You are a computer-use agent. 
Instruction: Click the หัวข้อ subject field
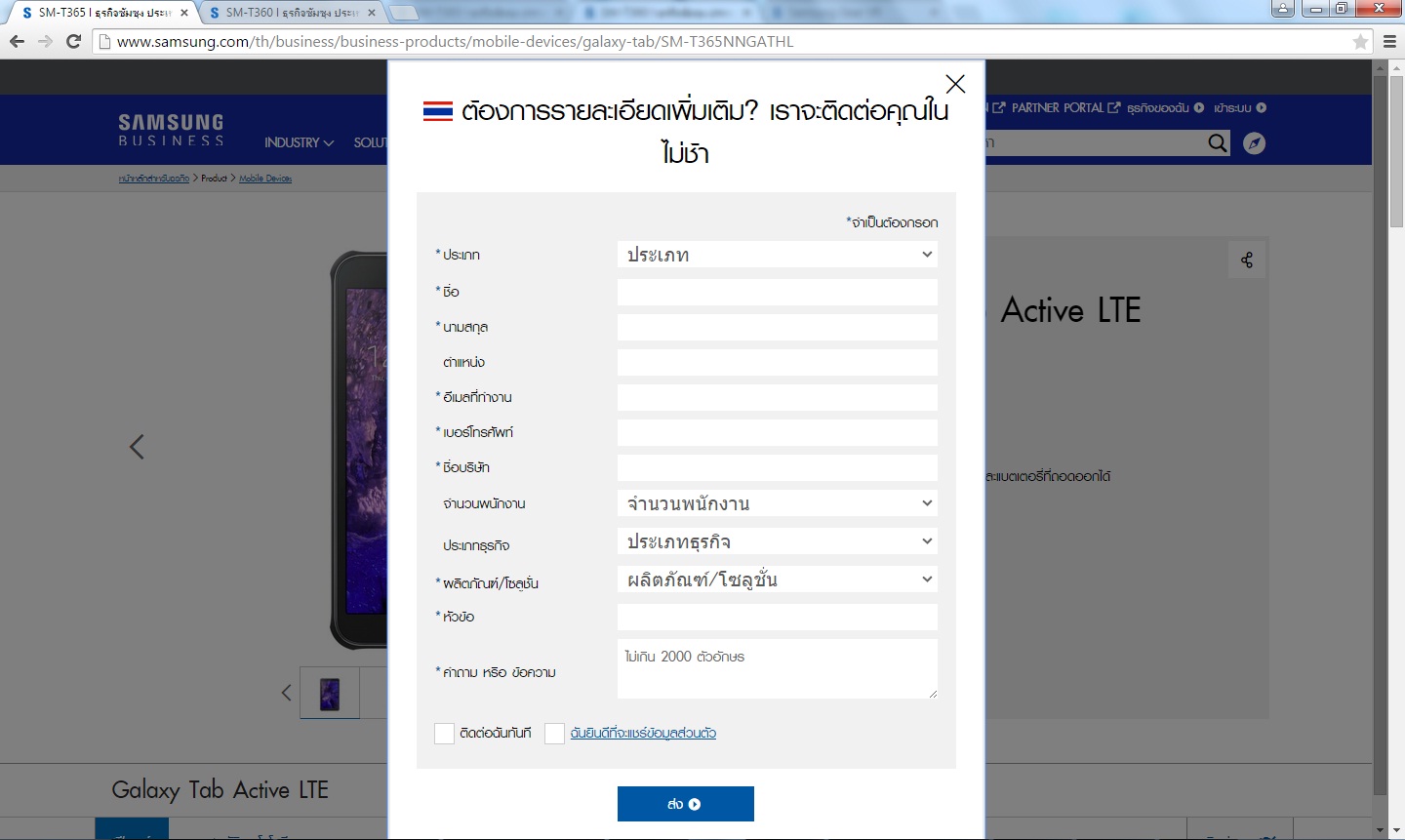point(778,617)
